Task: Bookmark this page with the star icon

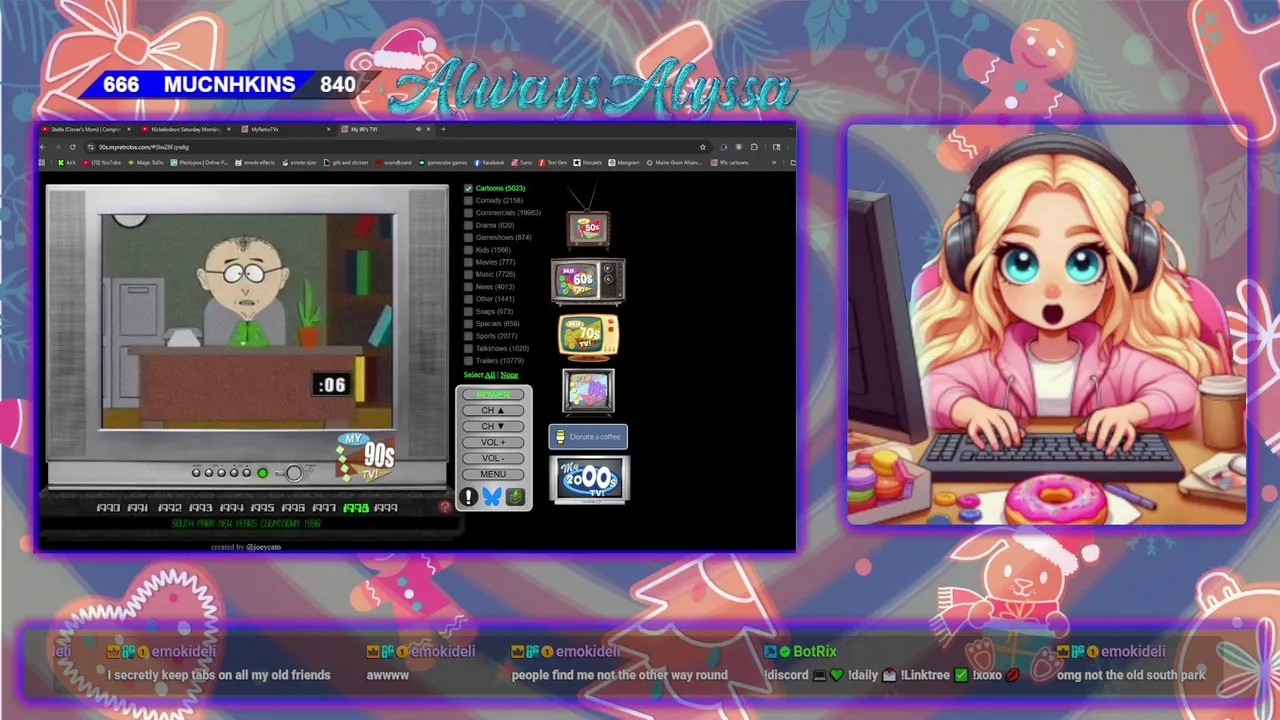Action: 703,147
